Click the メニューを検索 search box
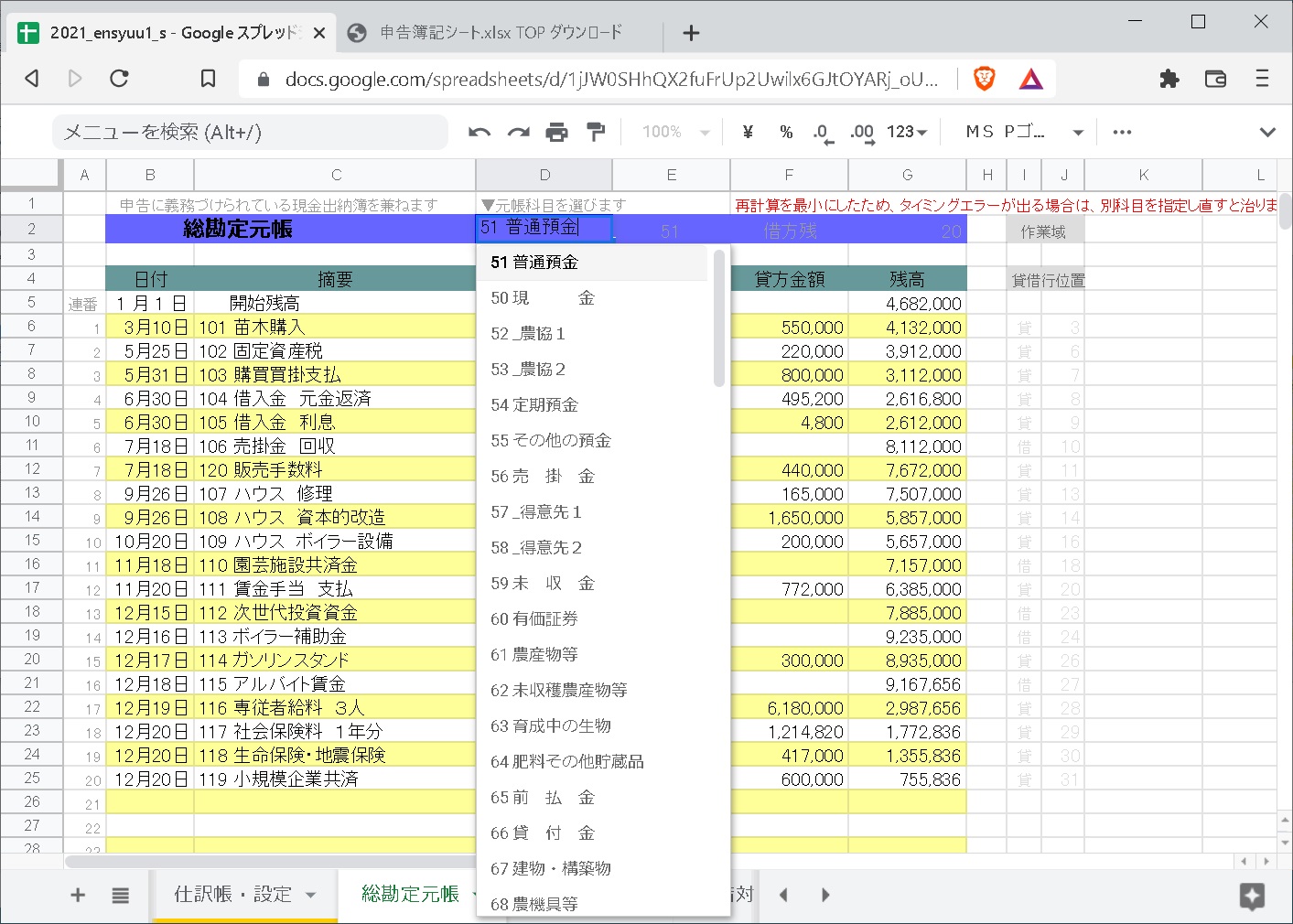This screenshot has width=1293, height=924. (250, 133)
